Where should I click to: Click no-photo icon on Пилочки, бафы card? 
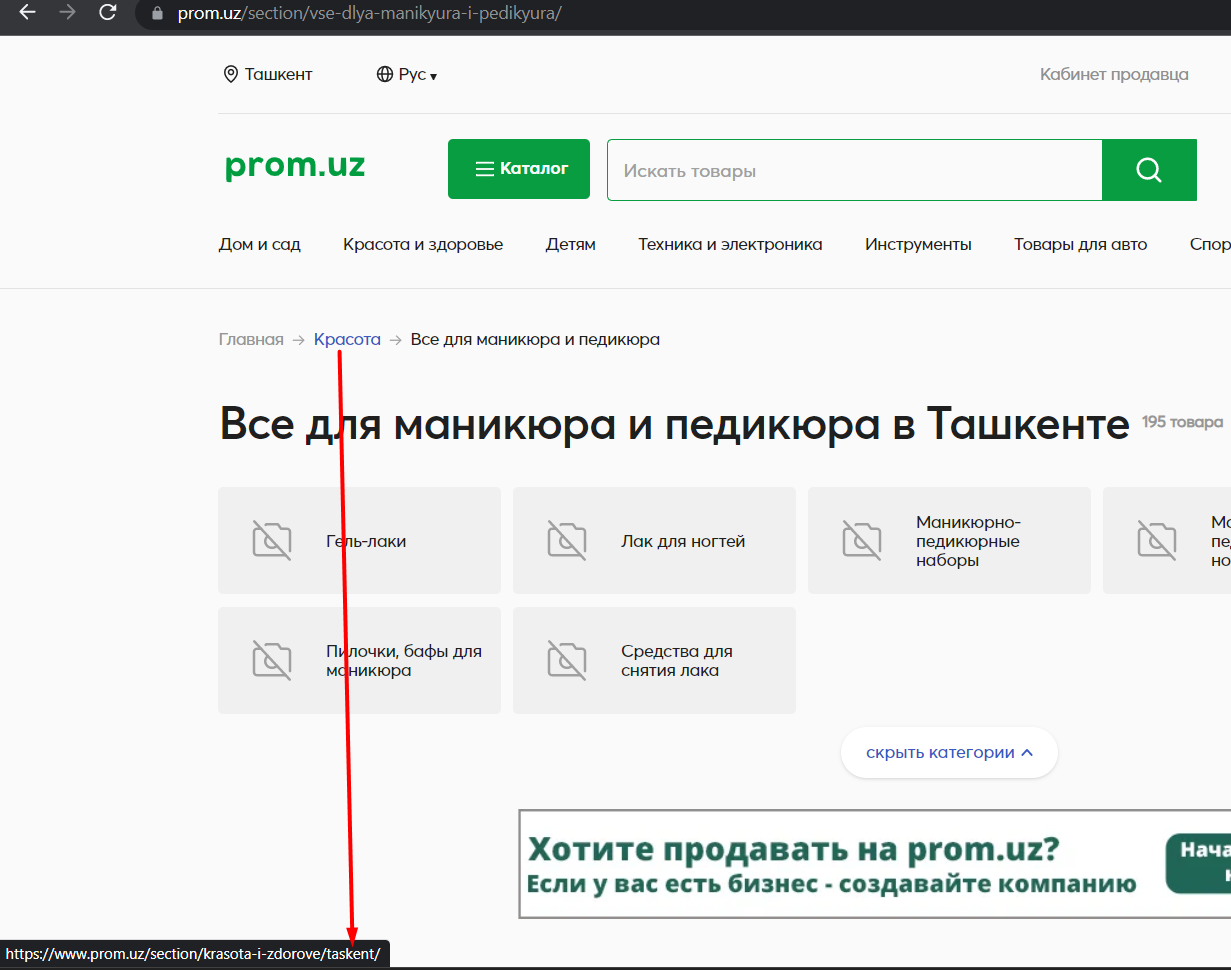pyautogui.click(x=271, y=660)
